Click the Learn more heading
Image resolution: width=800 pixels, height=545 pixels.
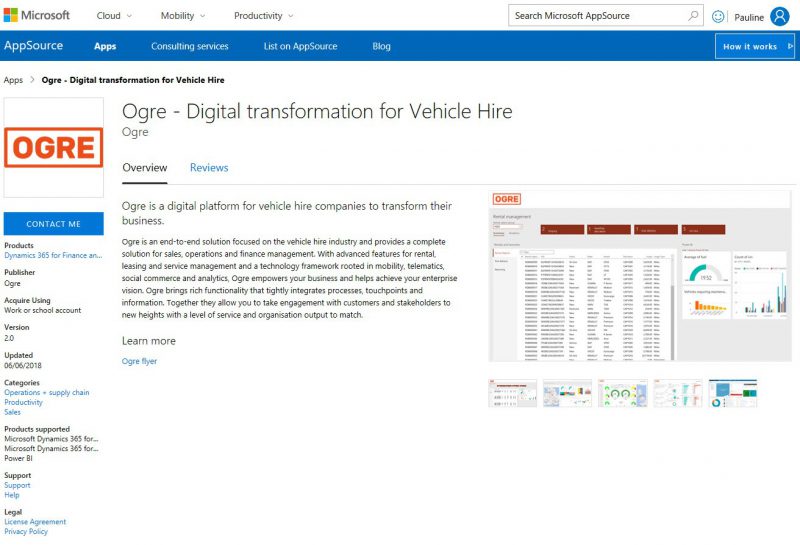pos(148,341)
